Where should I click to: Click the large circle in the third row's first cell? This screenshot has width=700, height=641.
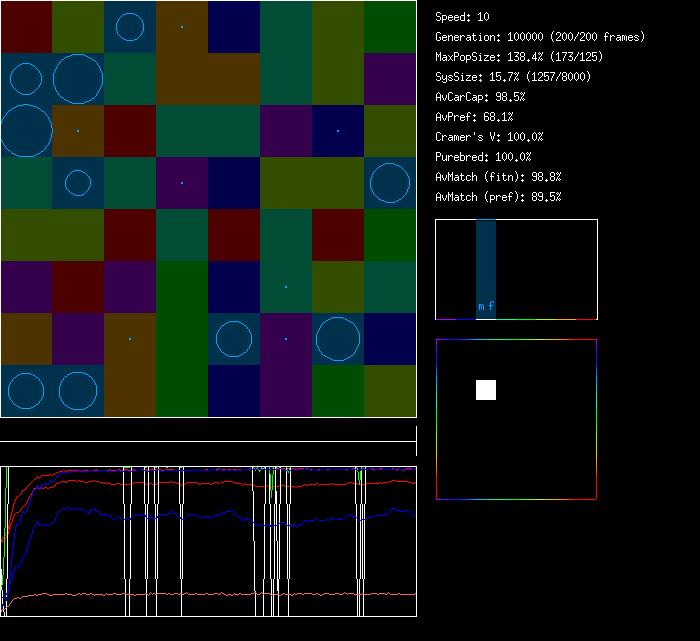click(26, 131)
